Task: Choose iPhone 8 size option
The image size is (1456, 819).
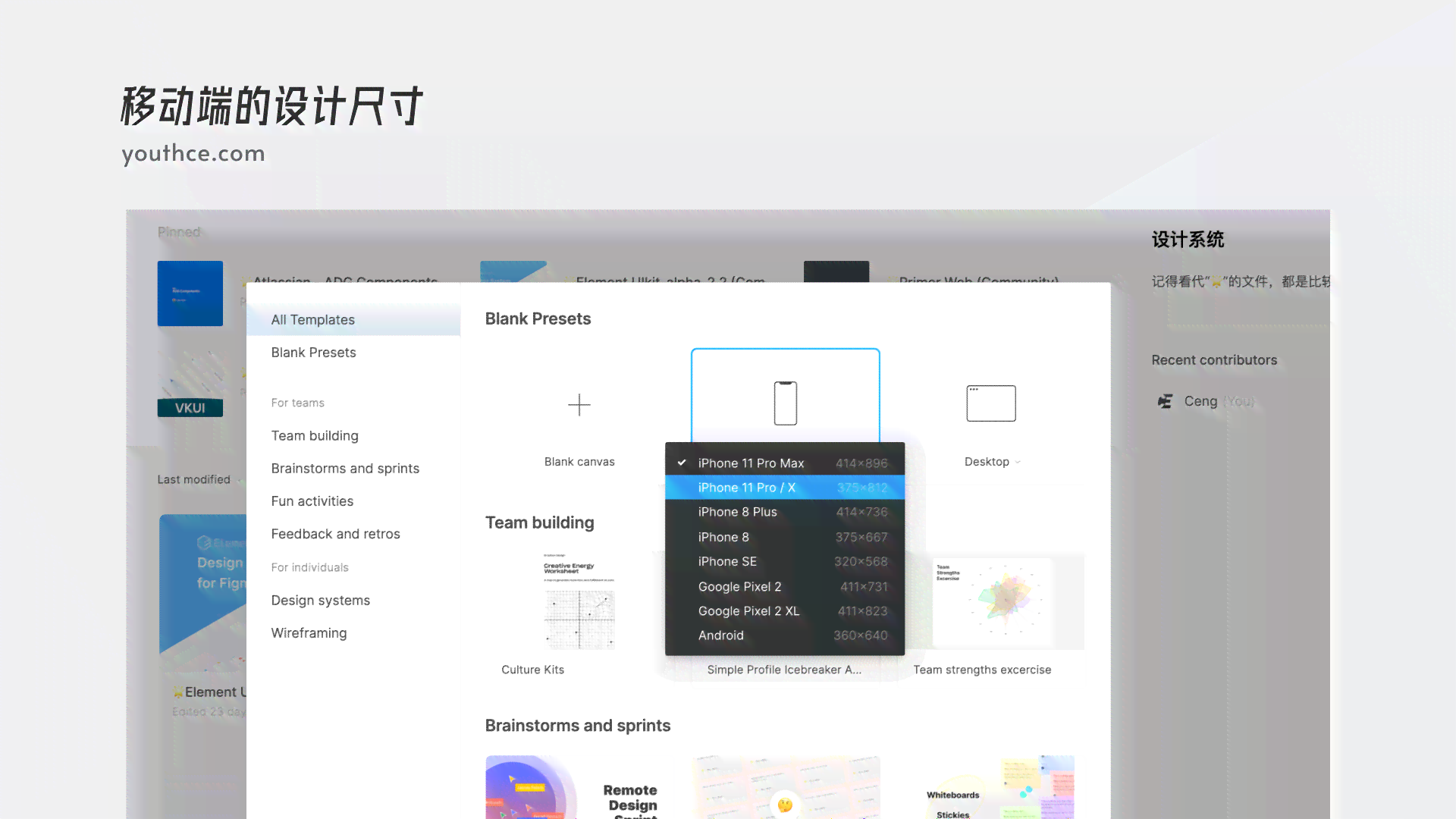Action: pos(785,537)
